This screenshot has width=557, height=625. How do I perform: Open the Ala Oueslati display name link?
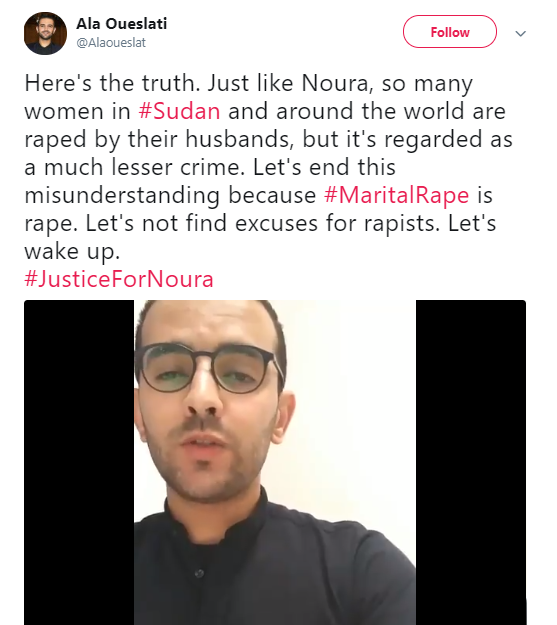(x=122, y=24)
